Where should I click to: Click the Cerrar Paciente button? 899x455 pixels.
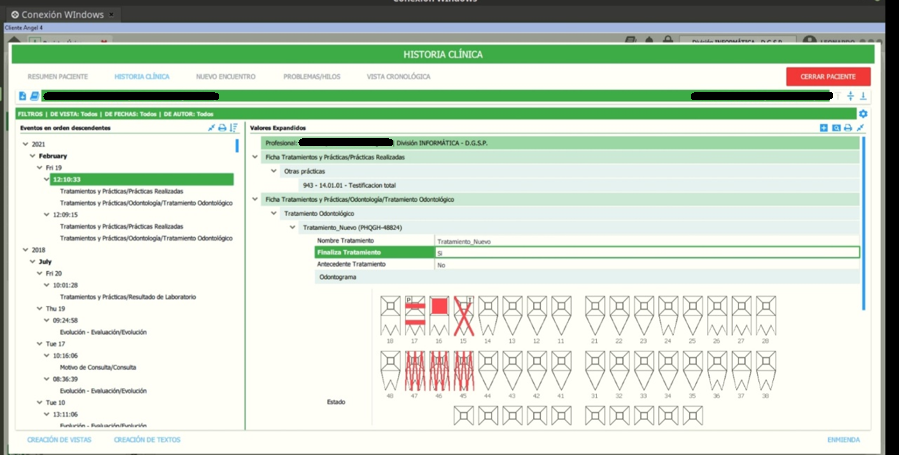(x=828, y=76)
